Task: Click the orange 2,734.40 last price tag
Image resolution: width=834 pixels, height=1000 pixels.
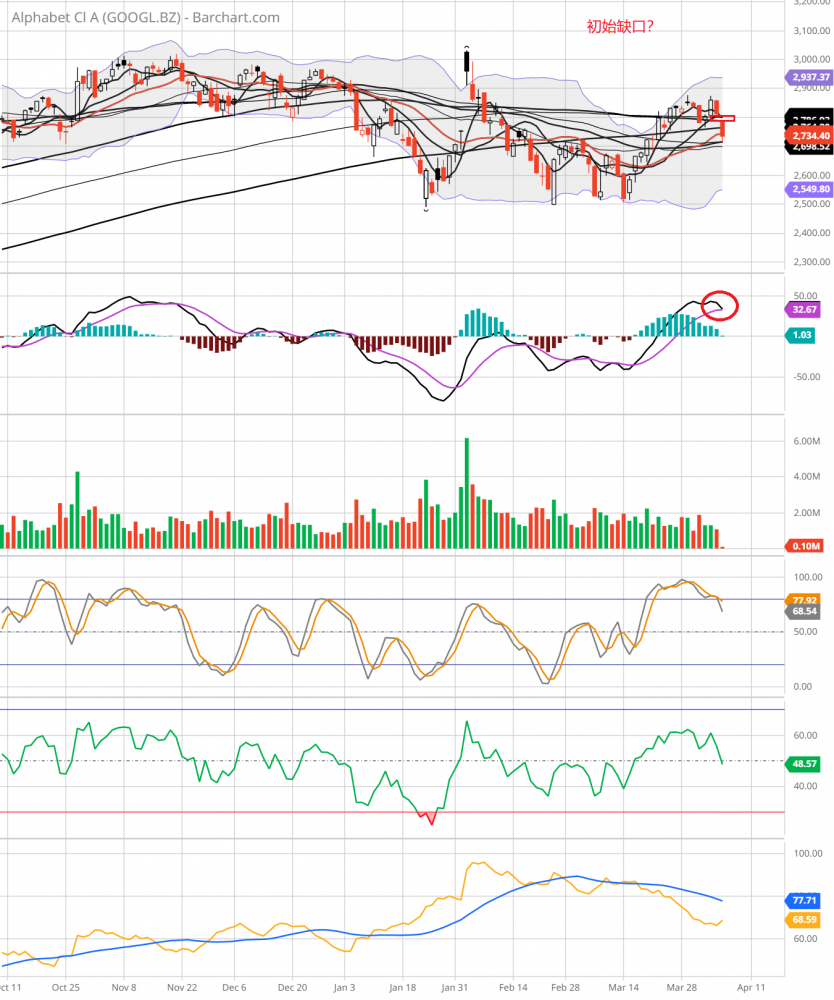Action: (x=802, y=134)
